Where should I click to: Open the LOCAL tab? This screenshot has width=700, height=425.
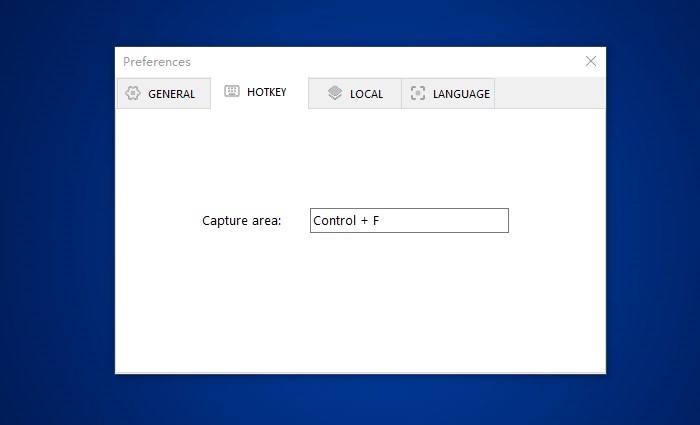coord(366,94)
